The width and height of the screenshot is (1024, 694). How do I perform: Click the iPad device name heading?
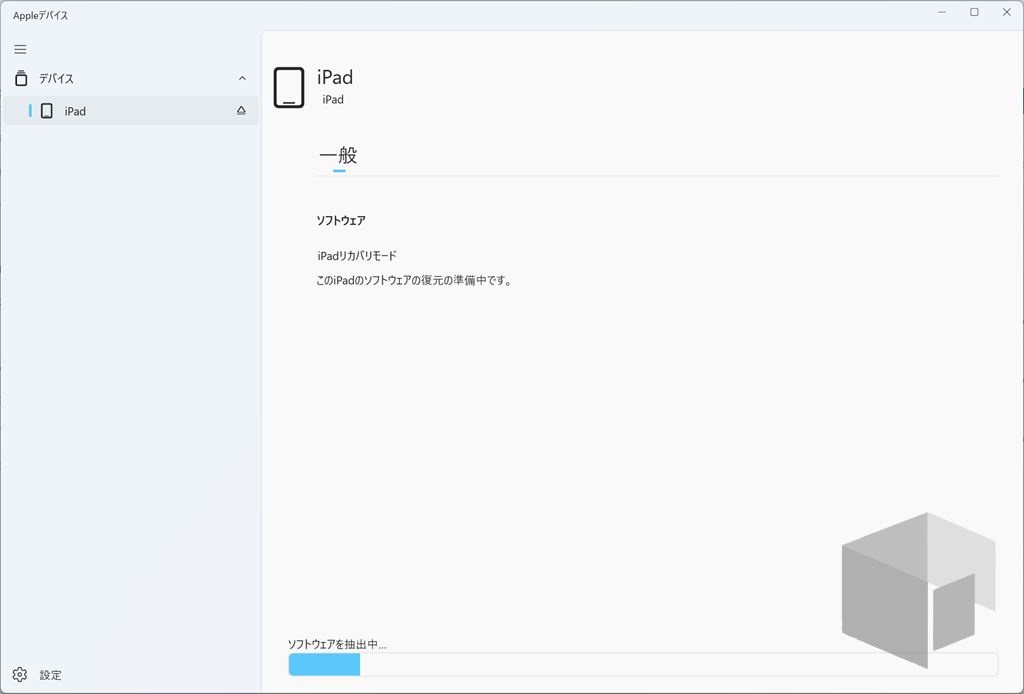tap(335, 77)
